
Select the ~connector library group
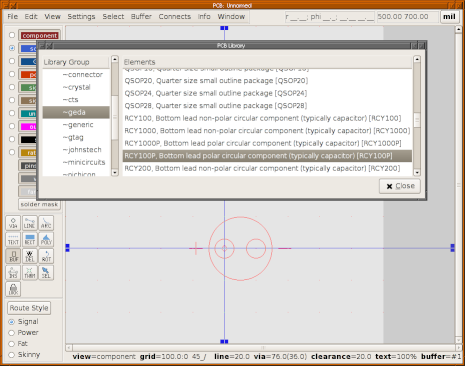tap(76, 75)
